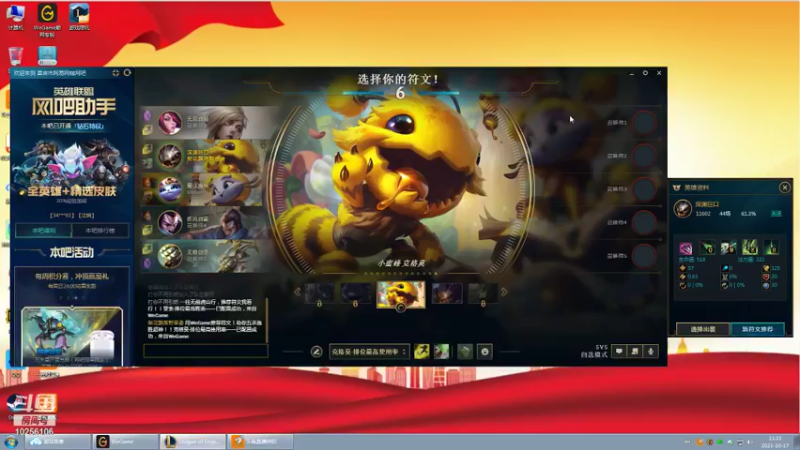Select the second locked skin thumbnail
Screen dimensions: 800x450
tap(356, 294)
